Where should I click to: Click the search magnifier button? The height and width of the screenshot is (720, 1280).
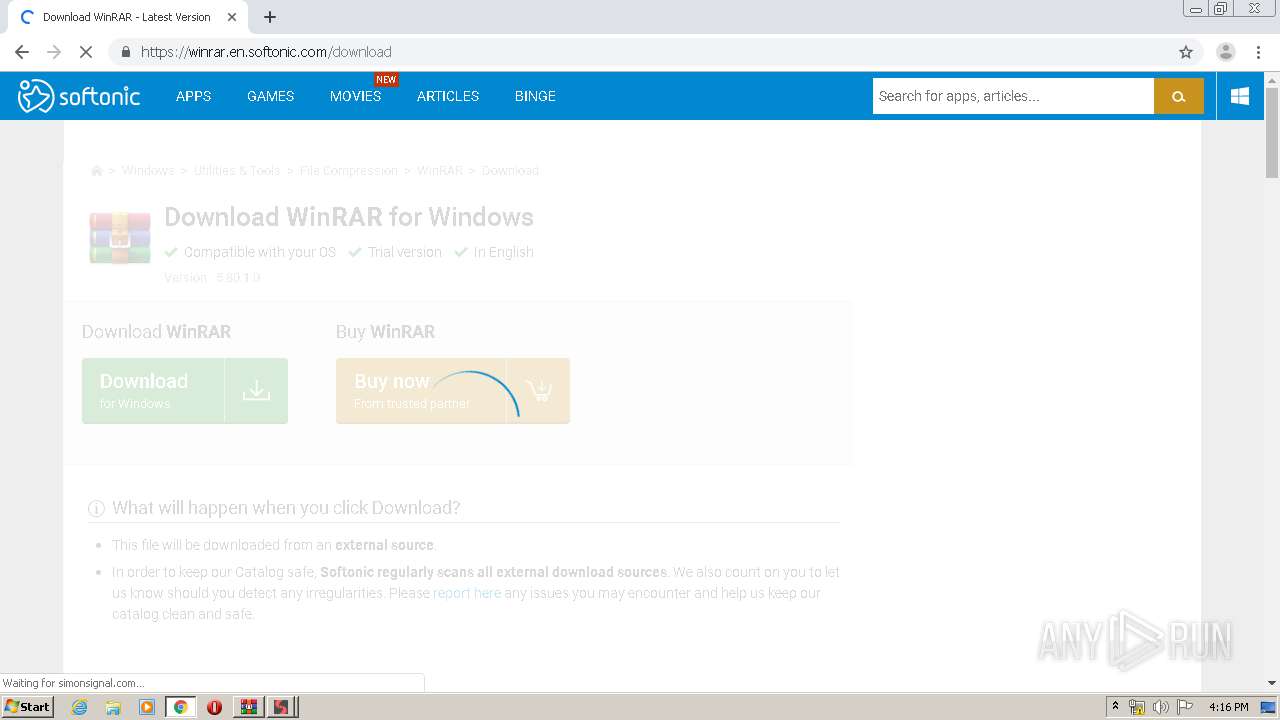[x=1178, y=96]
